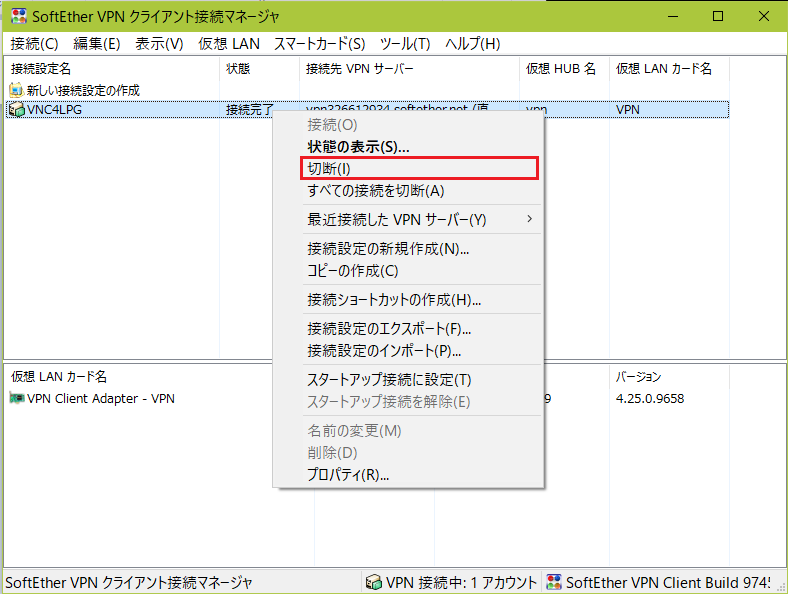This screenshot has height=594, width=788.
Task: Maximize the SoftEther VPN window
Action: pos(718,16)
